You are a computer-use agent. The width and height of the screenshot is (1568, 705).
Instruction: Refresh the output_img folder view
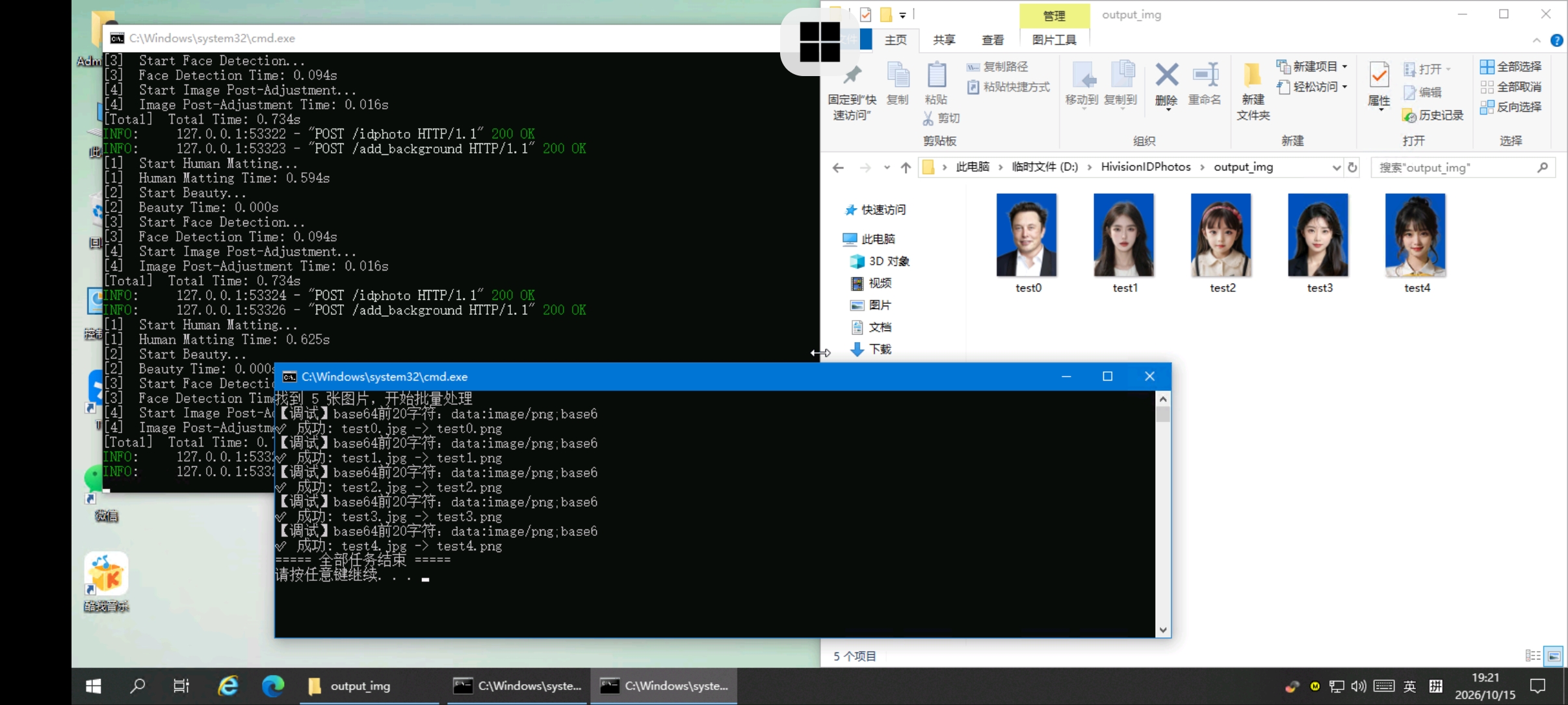1353,167
